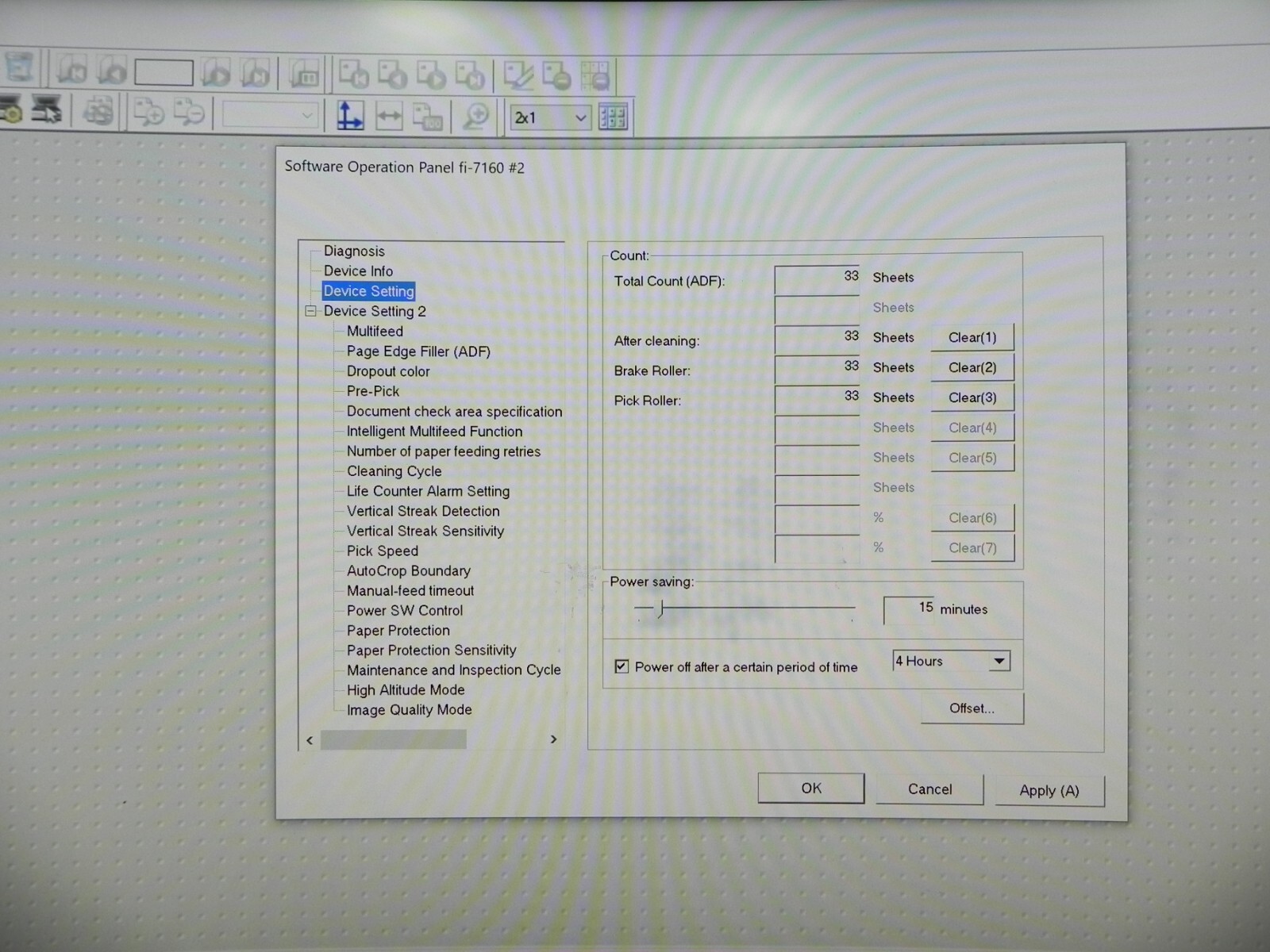1270x952 pixels.
Task: Click the thumbnail grid view icon
Action: click(x=613, y=117)
